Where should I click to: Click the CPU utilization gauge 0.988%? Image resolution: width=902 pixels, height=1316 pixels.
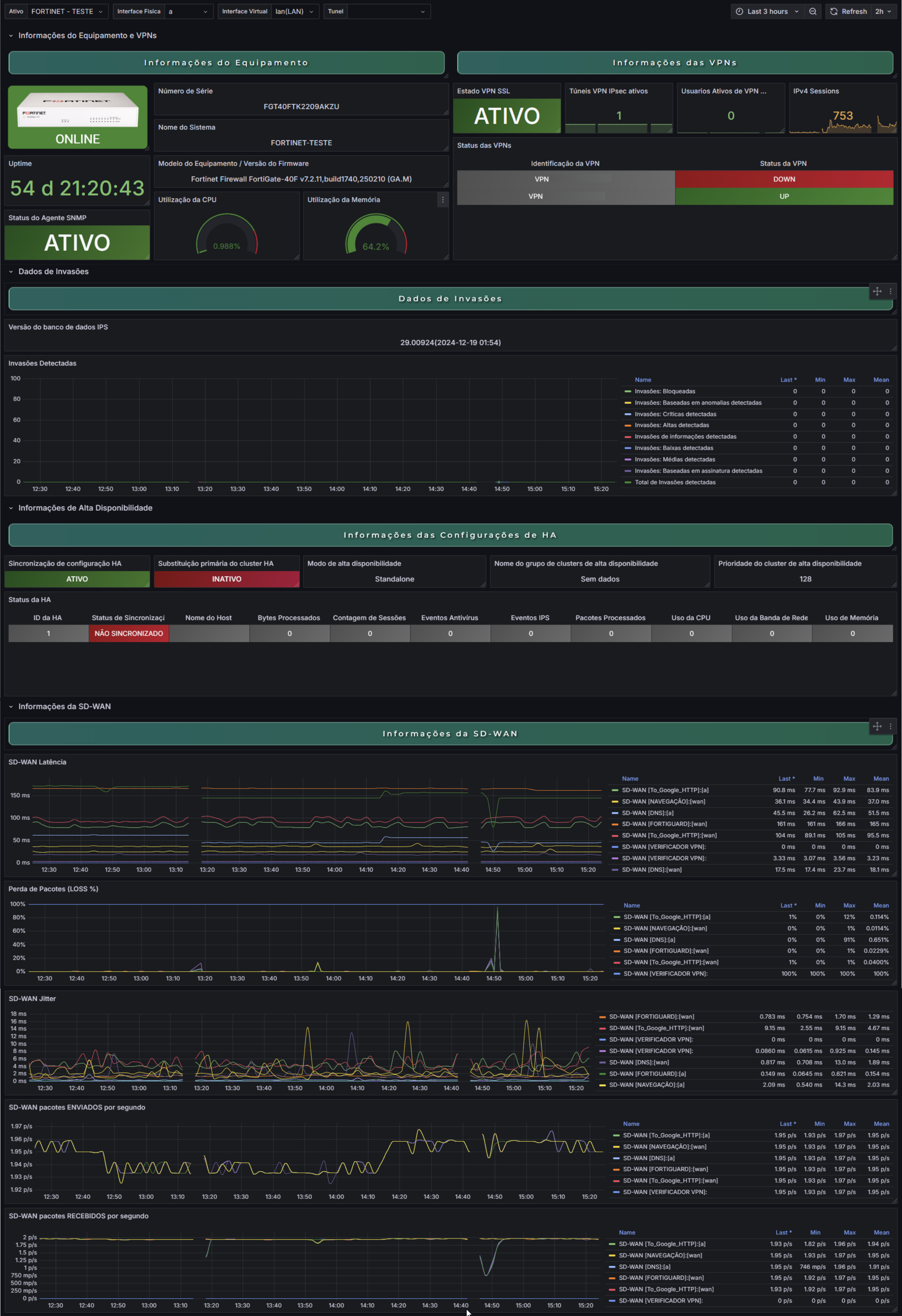pyautogui.click(x=226, y=233)
